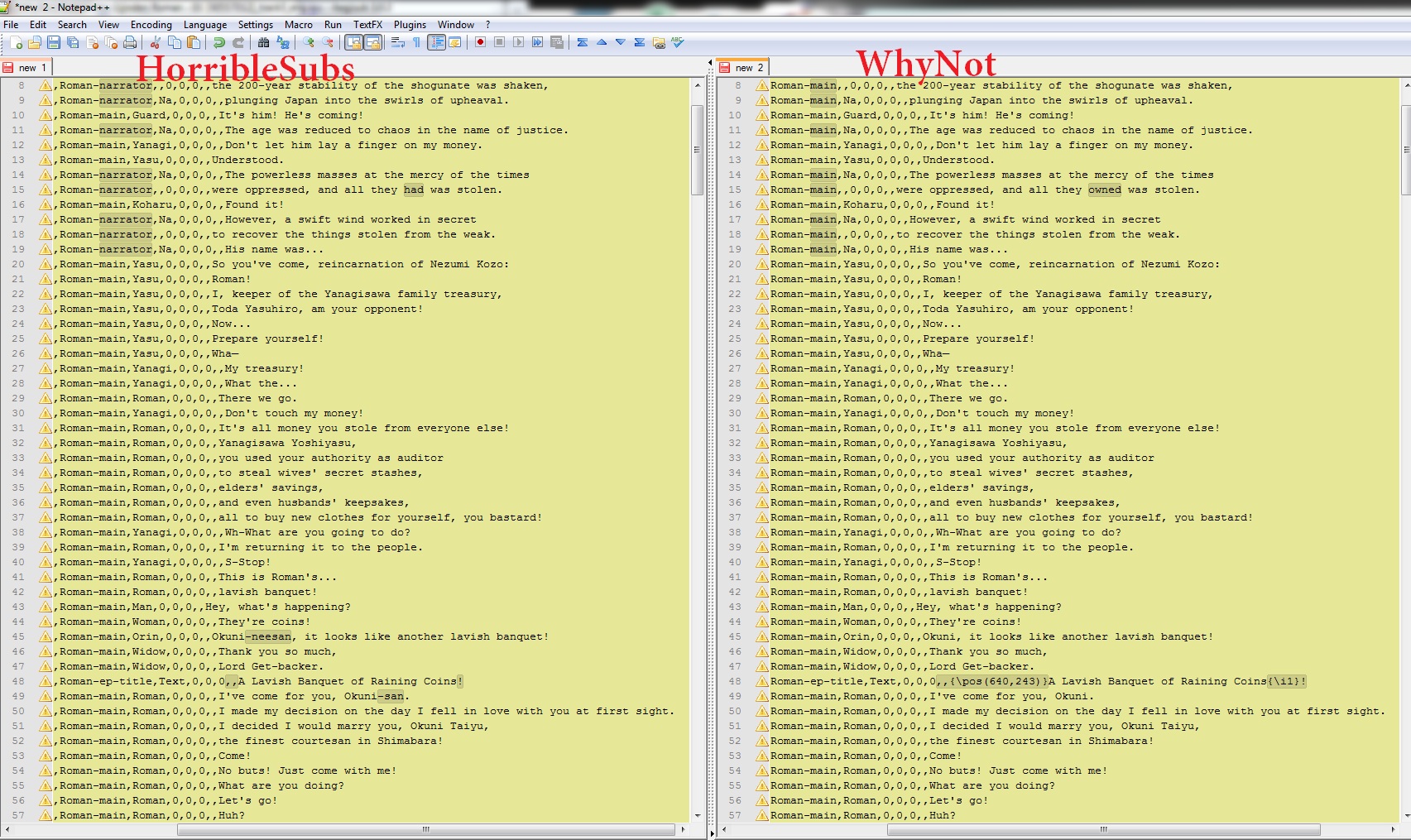Click the Redo toolbar icon
Image resolution: width=1411 pixels, height=840 pixels.
click(x=238, y=42)
